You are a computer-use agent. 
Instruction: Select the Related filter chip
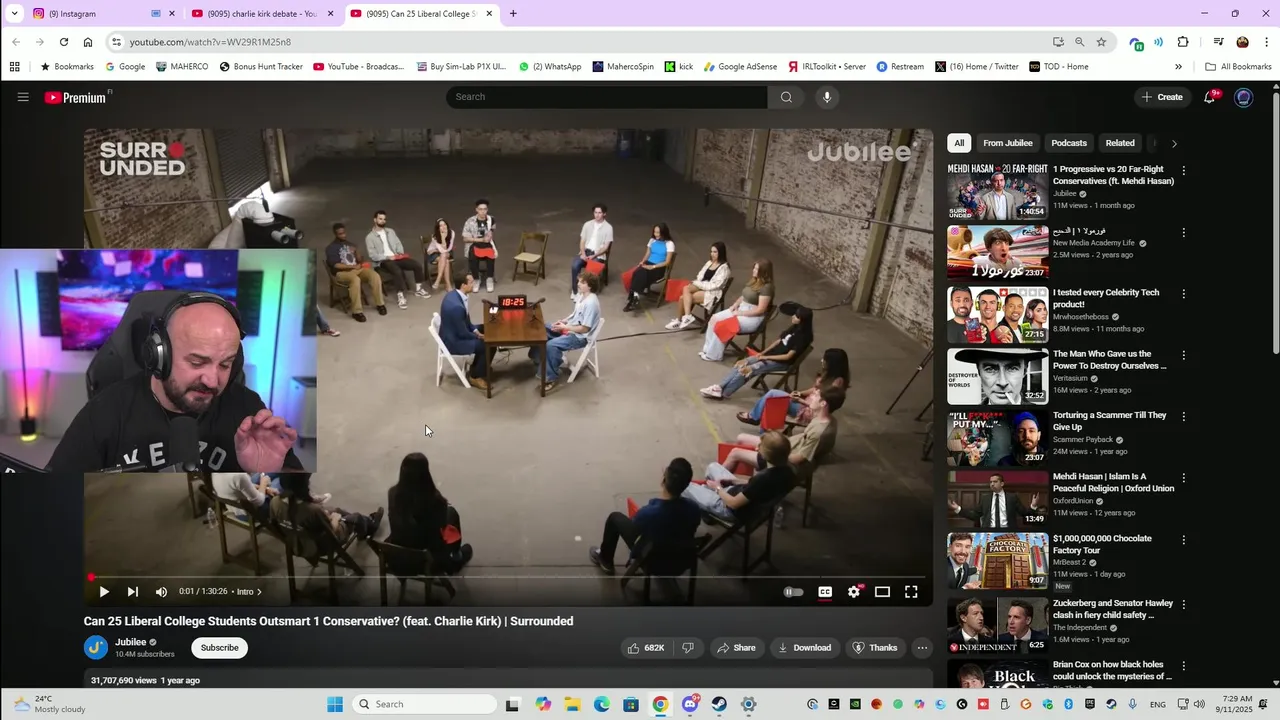(x=1120, y=143)
